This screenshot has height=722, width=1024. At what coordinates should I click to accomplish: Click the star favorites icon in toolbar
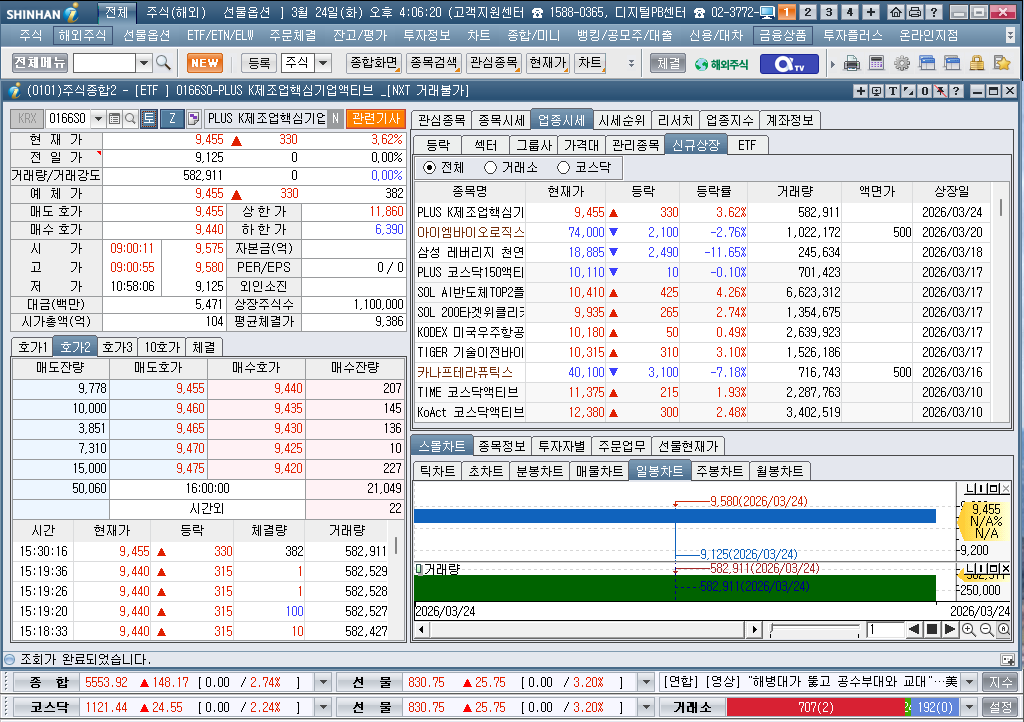(1001, 63)
